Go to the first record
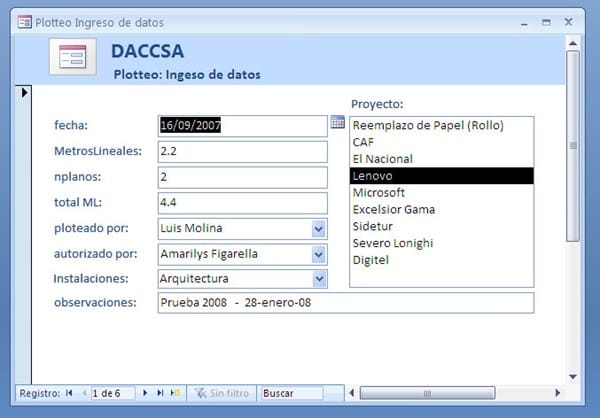 coord(69,393)
